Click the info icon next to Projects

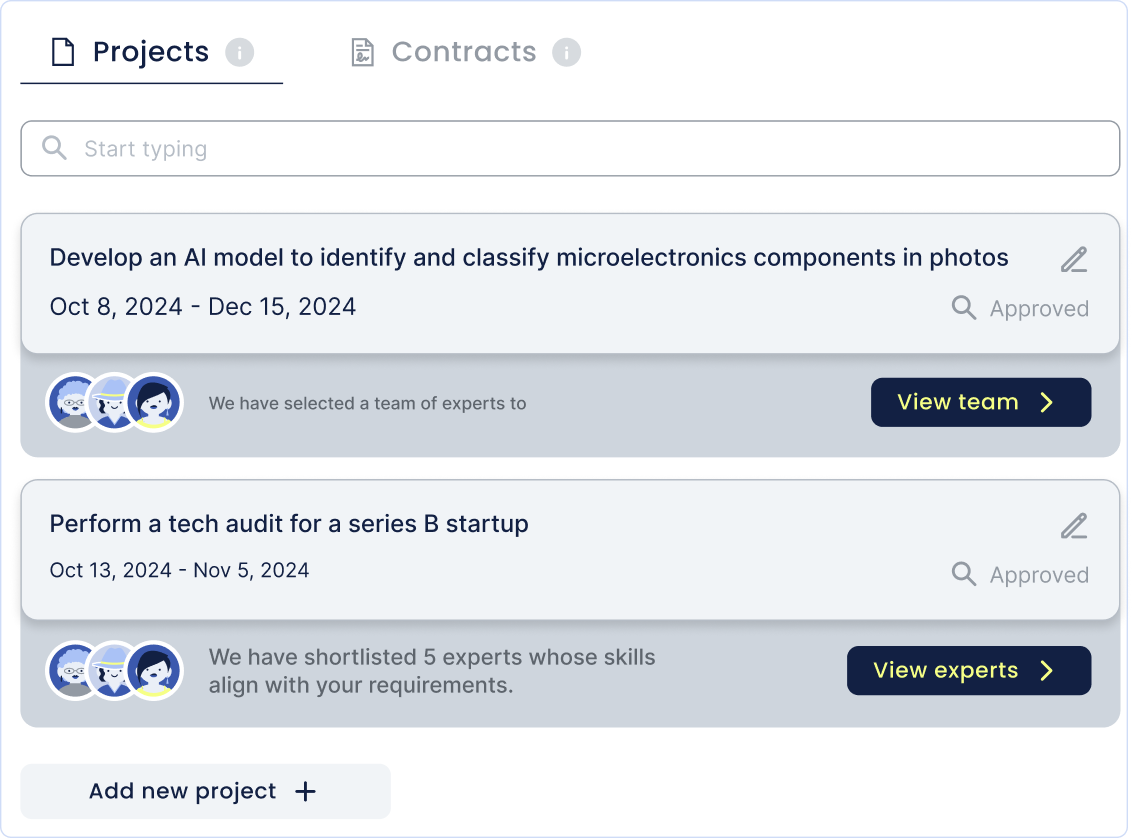coord(240,52)
